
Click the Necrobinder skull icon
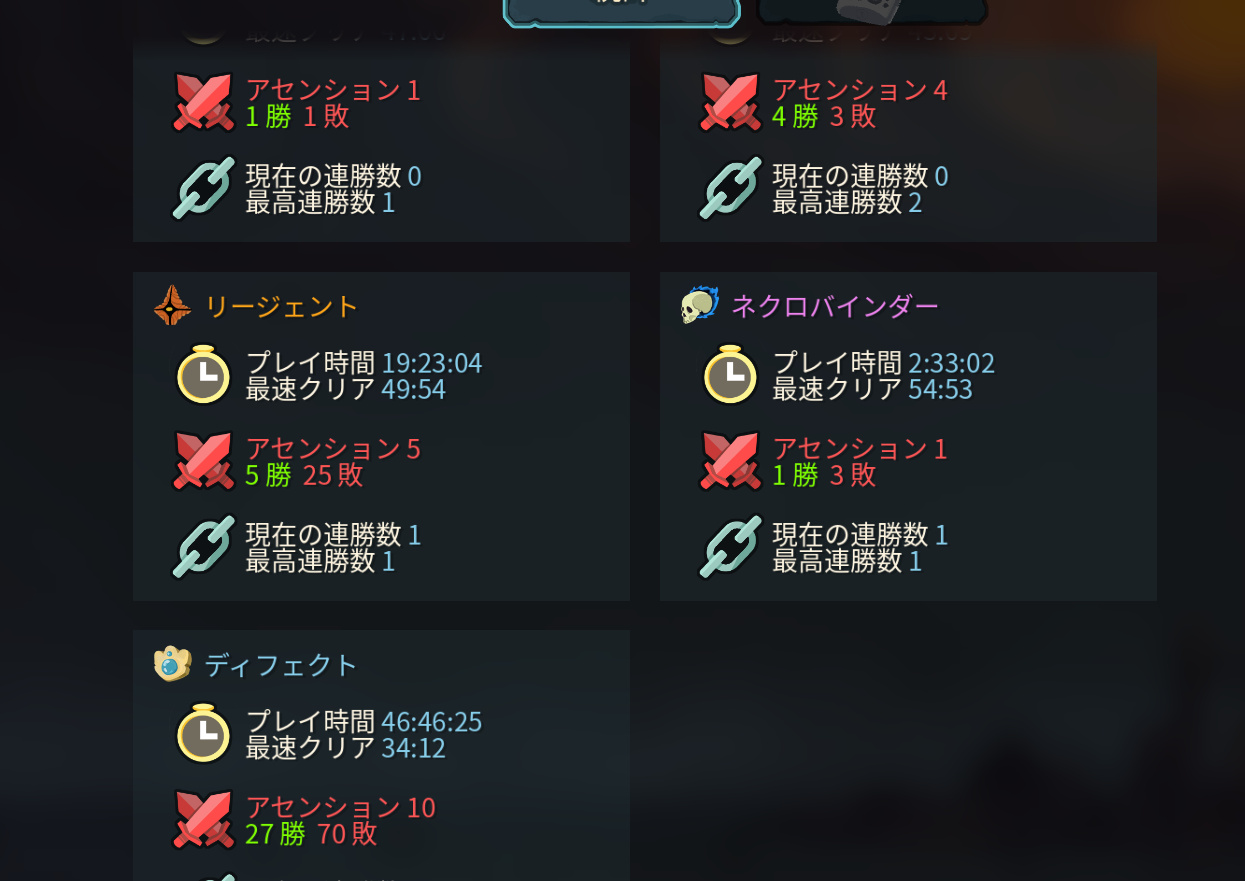pos(699,305)
